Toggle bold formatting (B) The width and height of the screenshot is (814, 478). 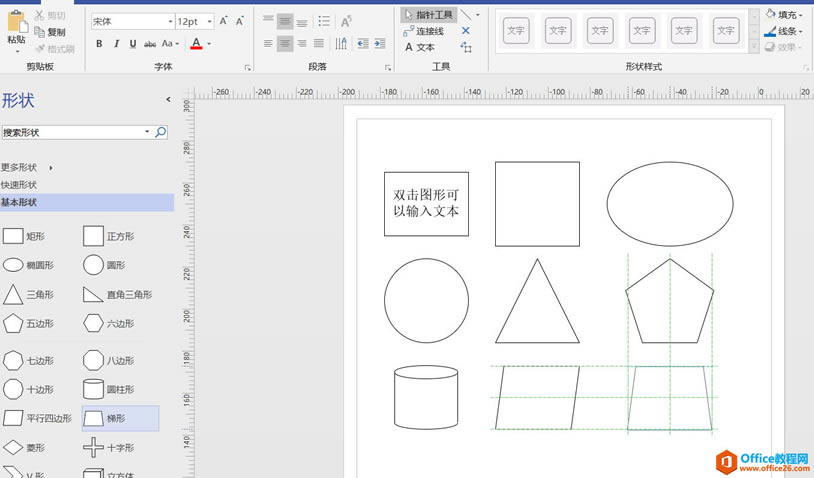click(99, 44)
